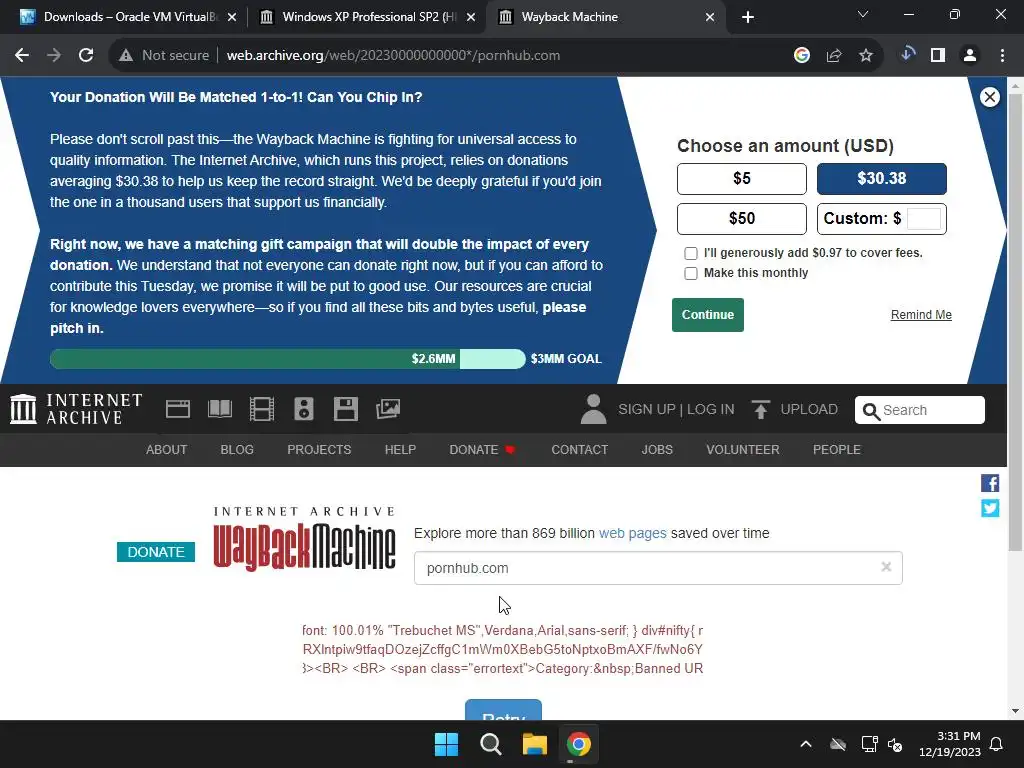Open the tab search dropdown arrow
This screenshot has height=768, width=1024.
tap(863, 14)
